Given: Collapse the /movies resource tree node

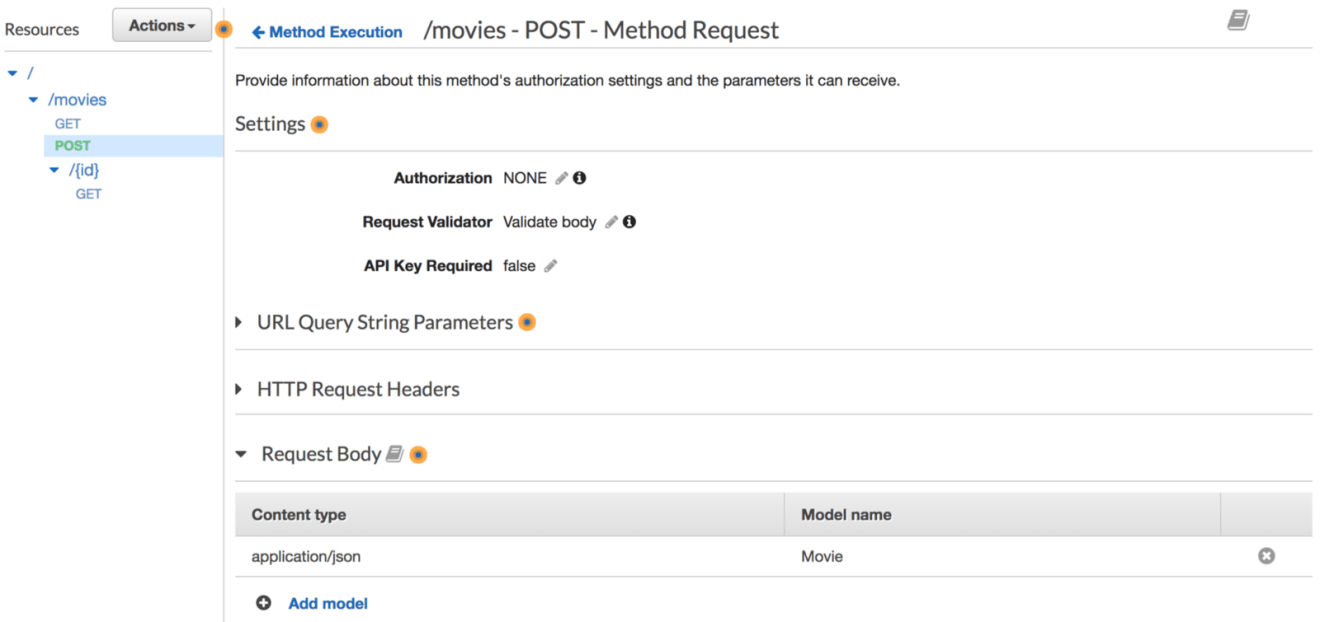Looking at the screenshot, I should (x=33, y=100).
